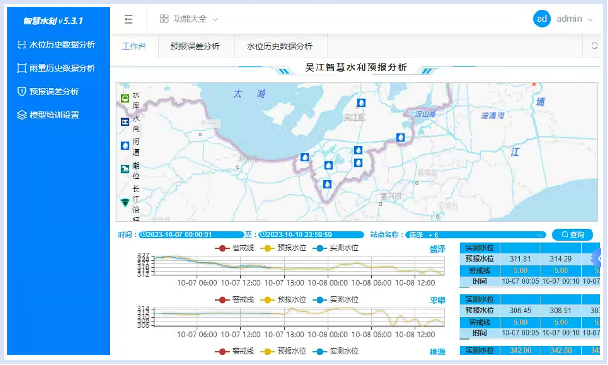Screen dimensions: 608x365
Task: Open the 功能大全 dropdown menu
Action: click(x=189, y=19)
